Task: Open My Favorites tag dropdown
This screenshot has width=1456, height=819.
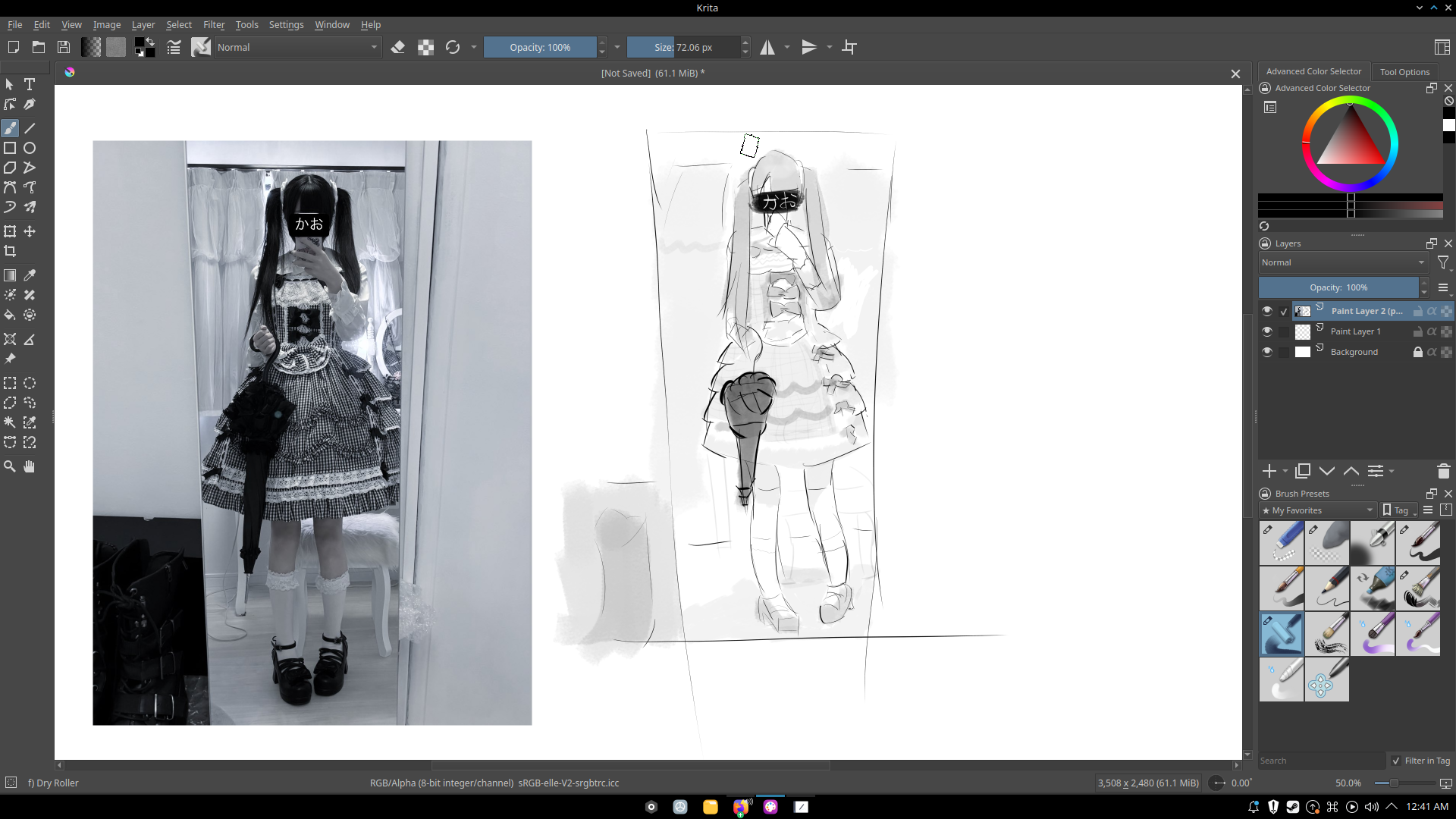Action: tap(1318, 510)
